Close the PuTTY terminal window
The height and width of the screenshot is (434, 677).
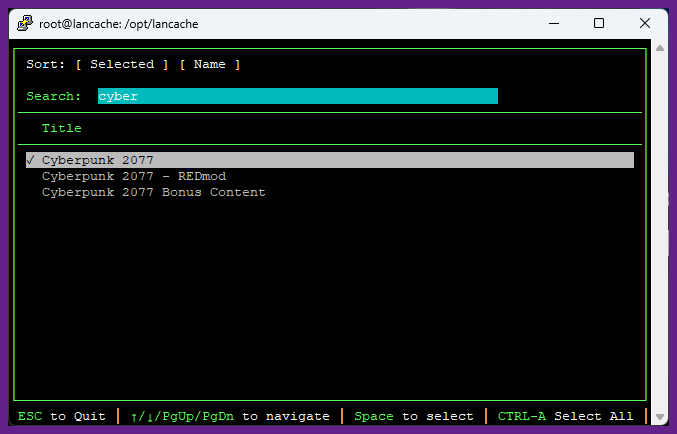(x=645, y=23)
